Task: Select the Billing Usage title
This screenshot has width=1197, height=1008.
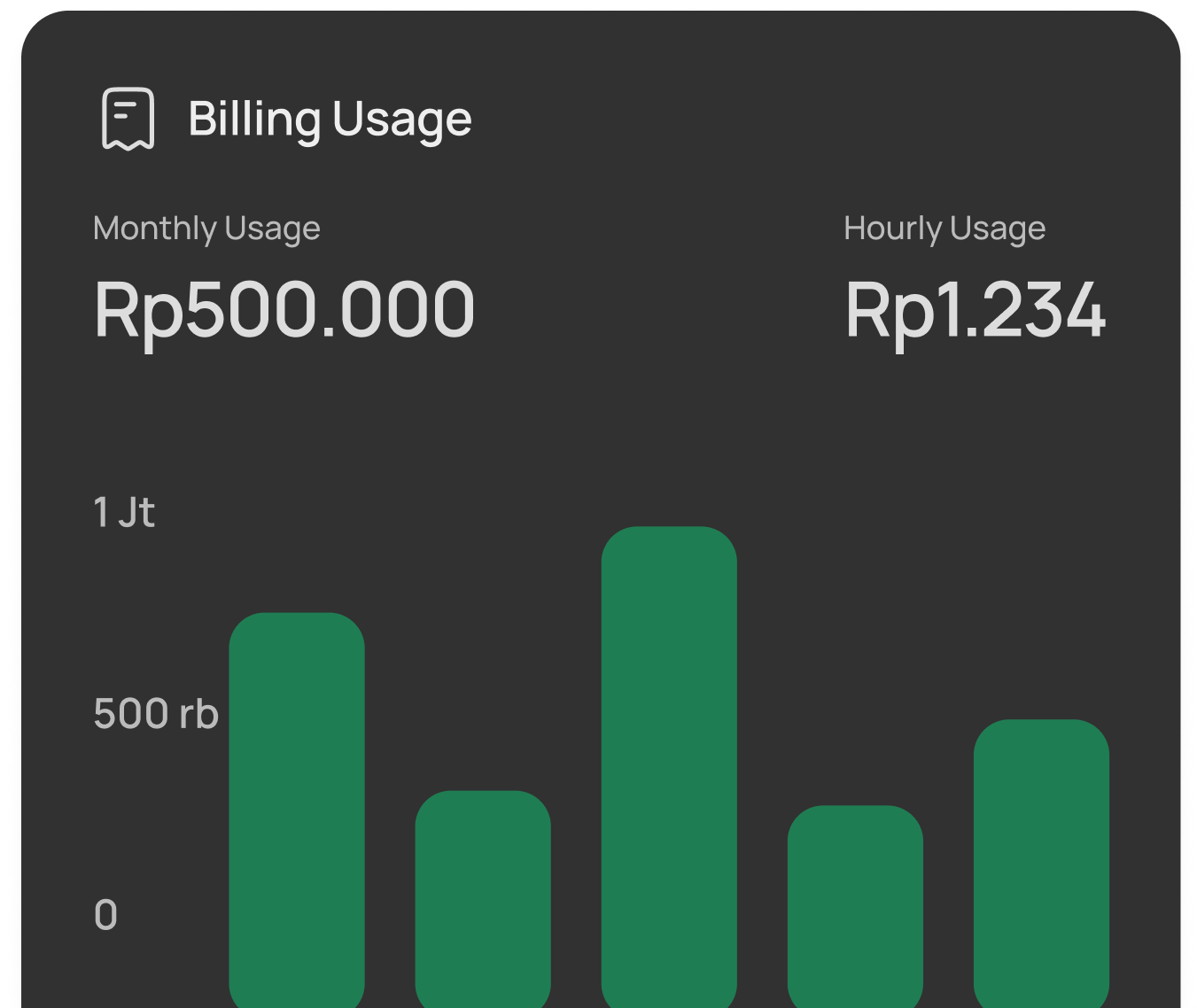Action: (330, 119)
